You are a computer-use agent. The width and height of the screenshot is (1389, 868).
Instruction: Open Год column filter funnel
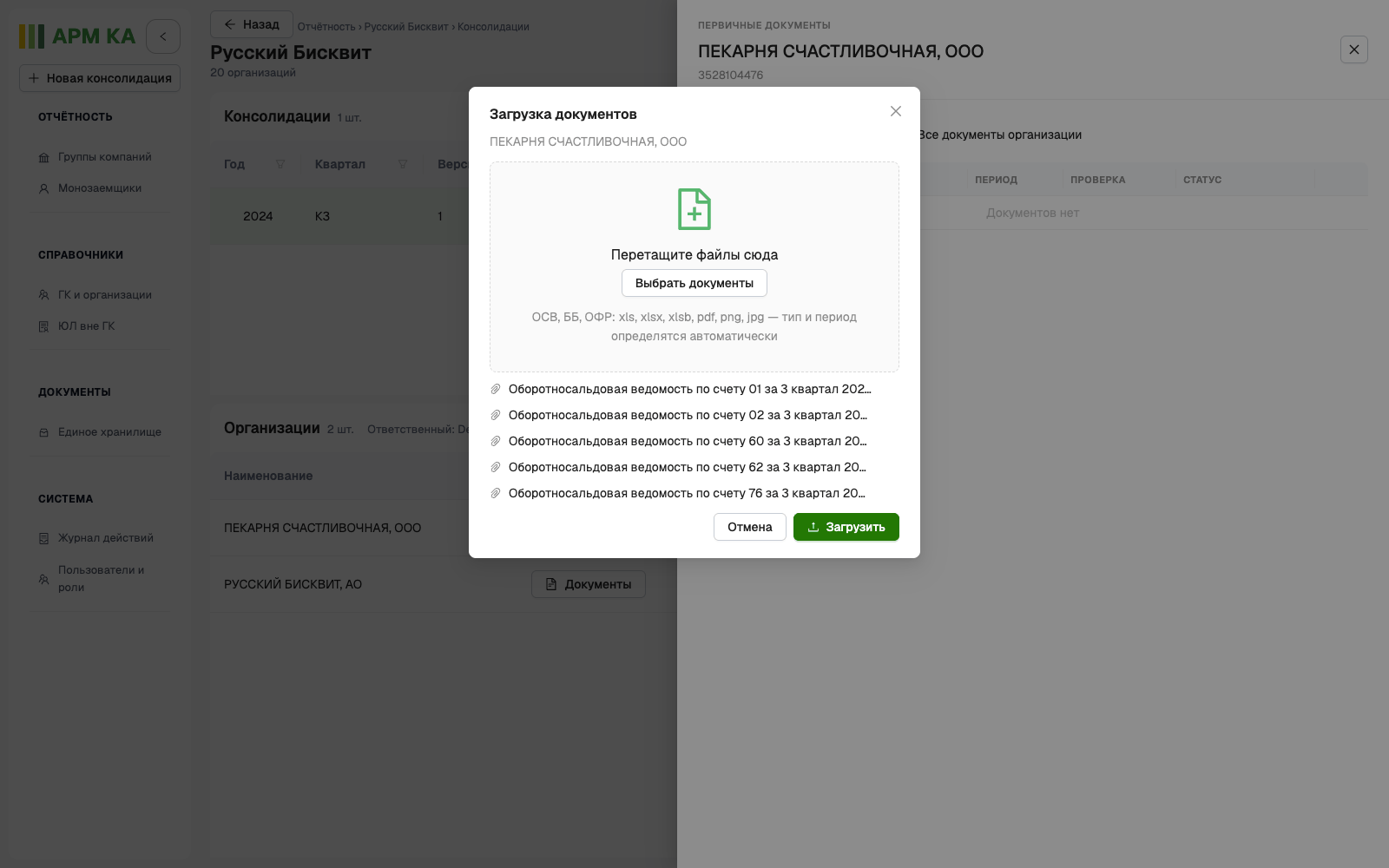pyautogui.click(x=280, y=164)
